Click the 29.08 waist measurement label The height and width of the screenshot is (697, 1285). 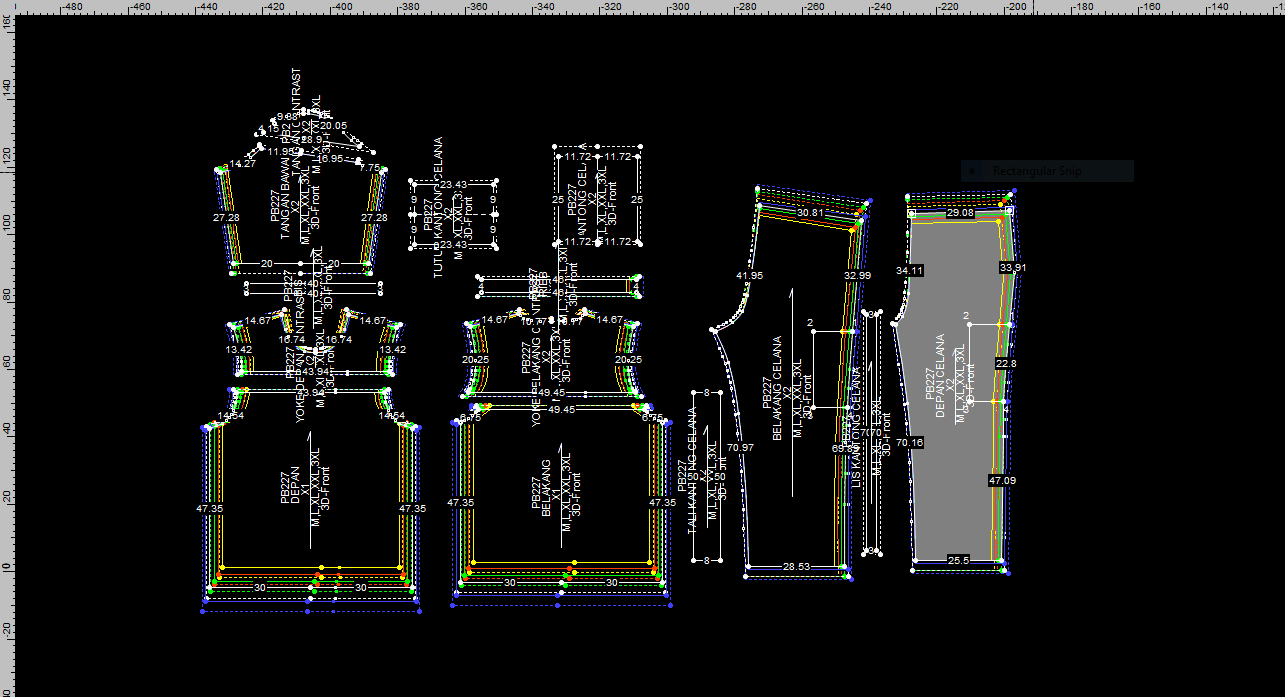[x=961, y=213]
